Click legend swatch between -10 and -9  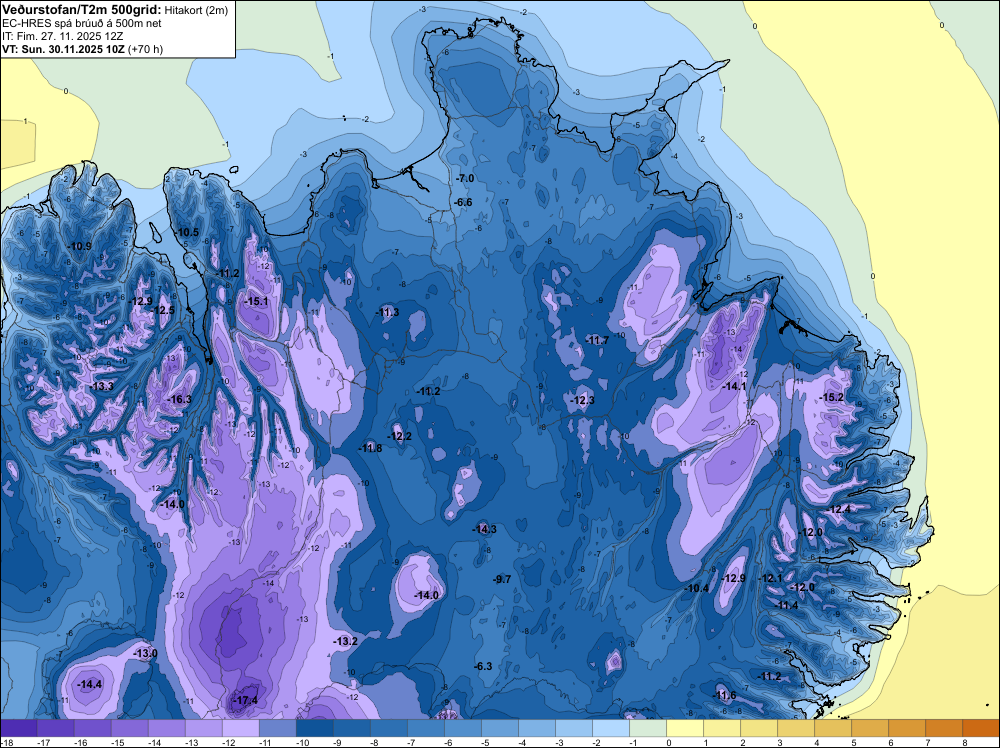(314, 728)
